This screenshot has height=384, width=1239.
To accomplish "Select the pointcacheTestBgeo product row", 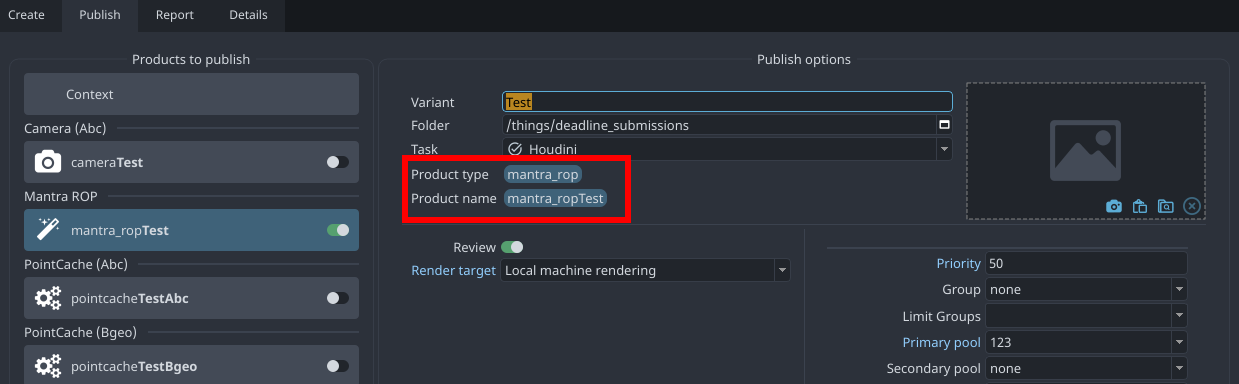I will tap(191, 366).
